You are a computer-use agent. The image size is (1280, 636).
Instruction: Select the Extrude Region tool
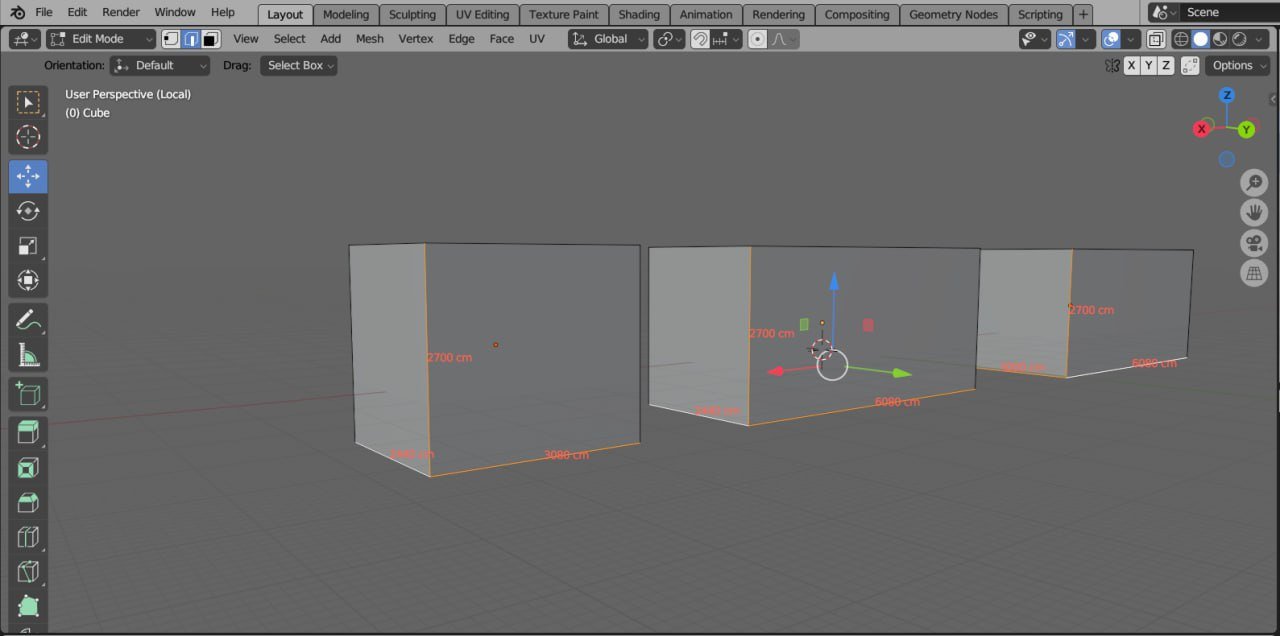(x=28, y=433)
